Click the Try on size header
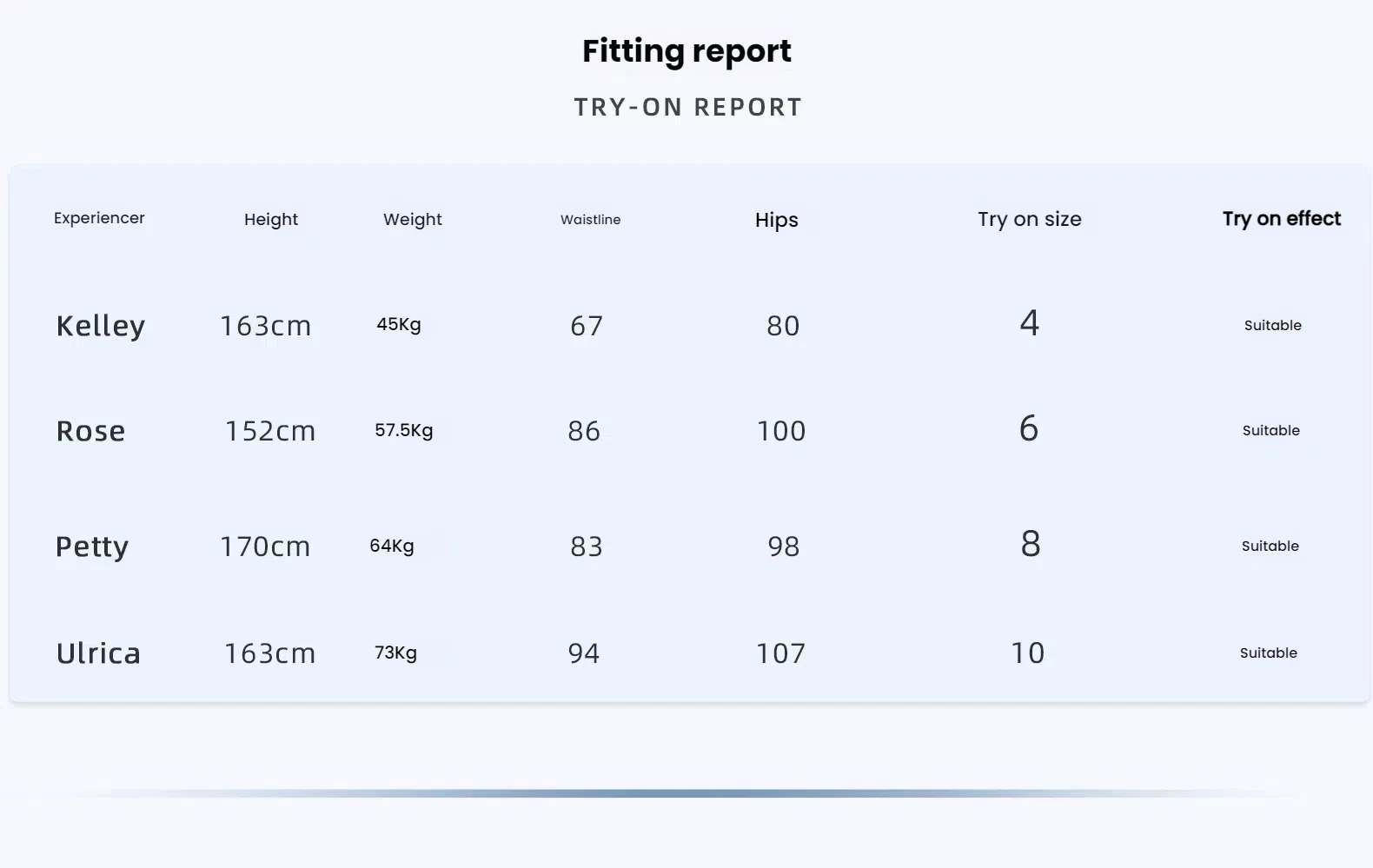The height and width of the screenshot is (868, 1373). click(x=1030, y=219)
